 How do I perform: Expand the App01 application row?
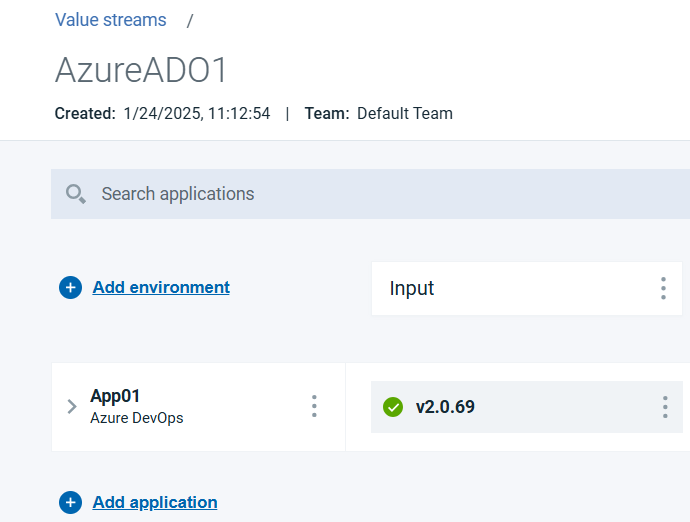tap(72, 407)
